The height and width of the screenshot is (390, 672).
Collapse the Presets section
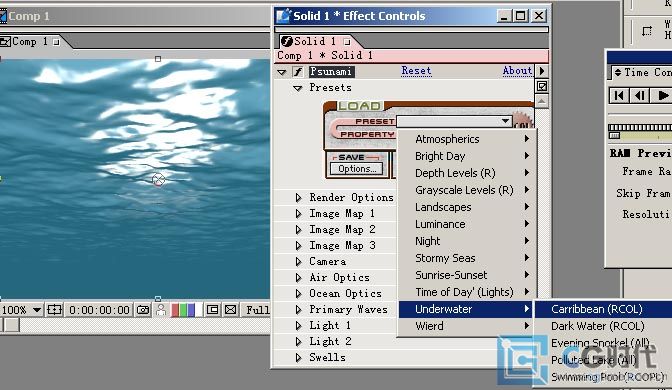pyautogui.click(x=297, y=88)
